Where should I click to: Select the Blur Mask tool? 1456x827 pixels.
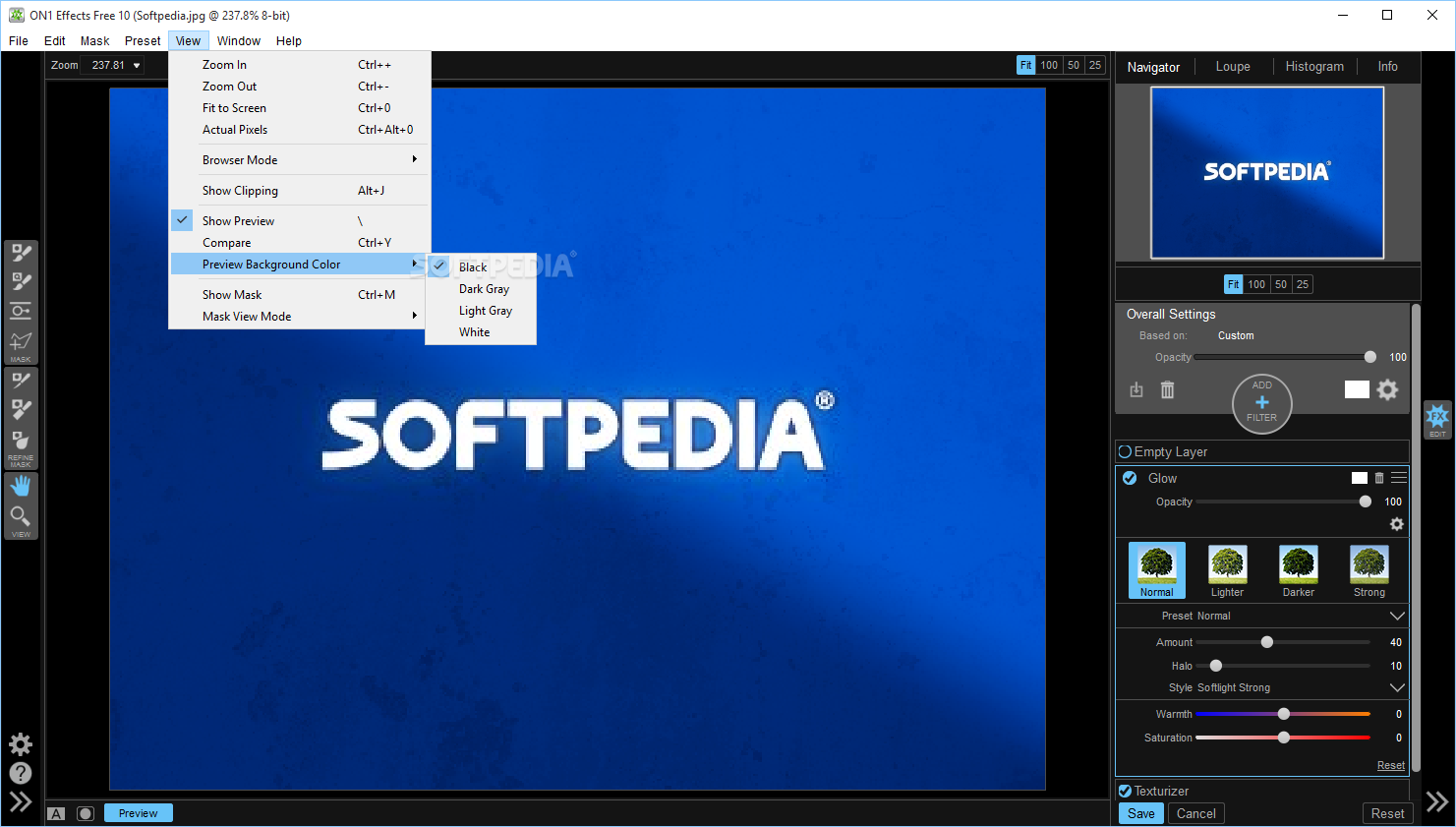pos(21,441)
